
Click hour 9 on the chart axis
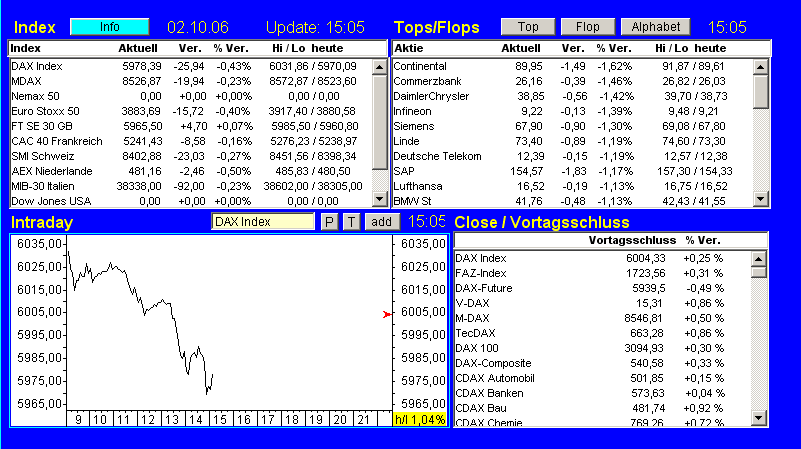coord(78,419)
